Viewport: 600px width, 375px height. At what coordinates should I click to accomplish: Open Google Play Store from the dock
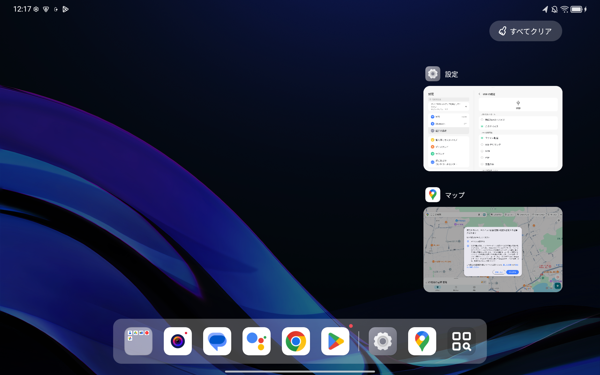pyautogui.click(x=335, y=341)
